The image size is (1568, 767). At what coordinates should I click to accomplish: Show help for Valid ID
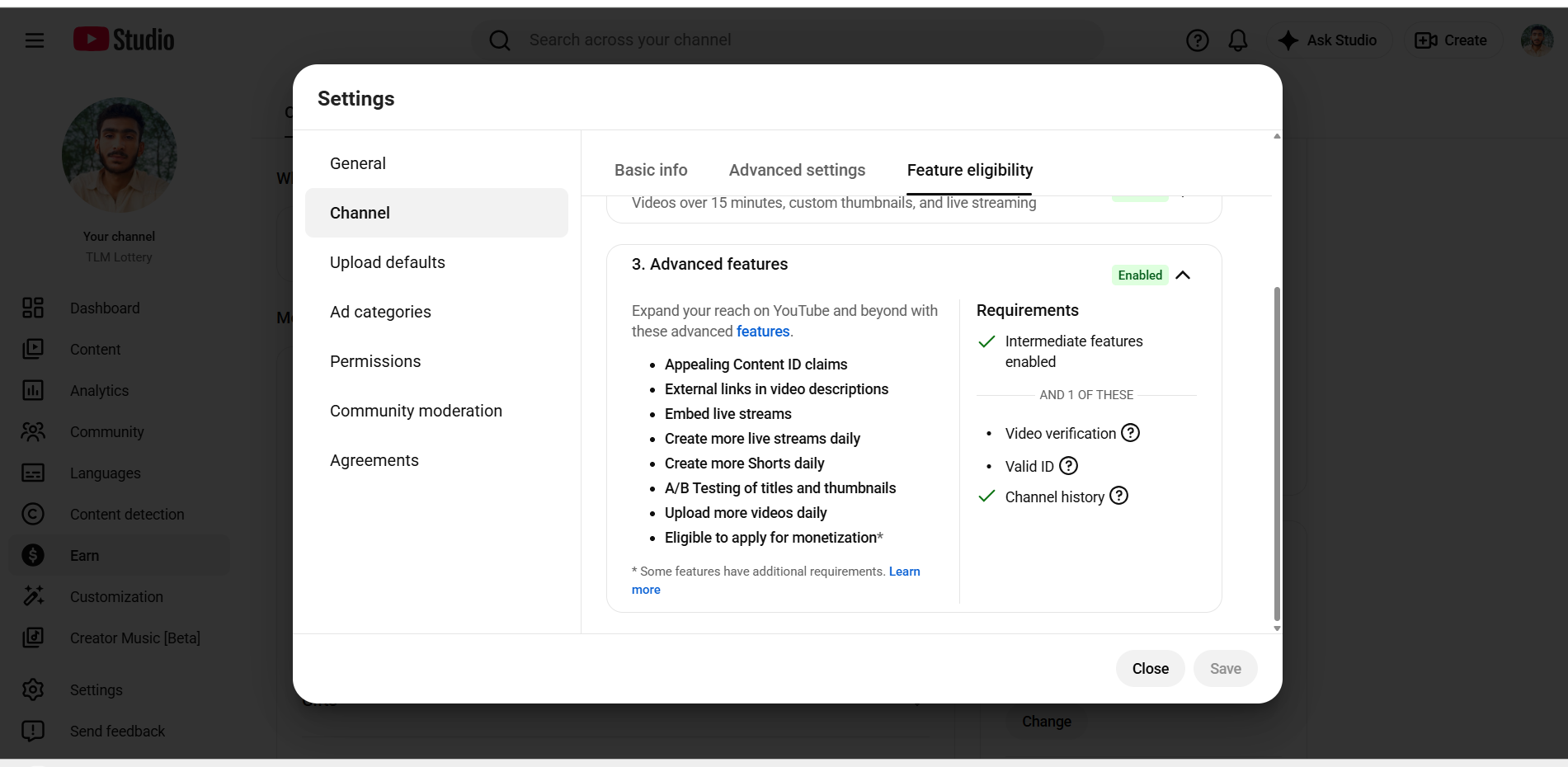[x=1068, y=466]
